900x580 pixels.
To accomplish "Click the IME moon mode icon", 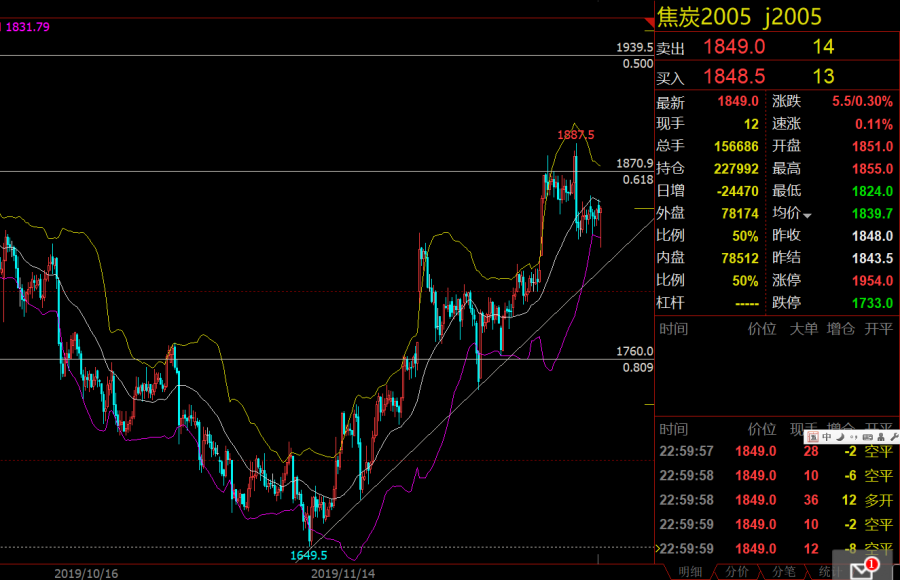I will point(840,437).
